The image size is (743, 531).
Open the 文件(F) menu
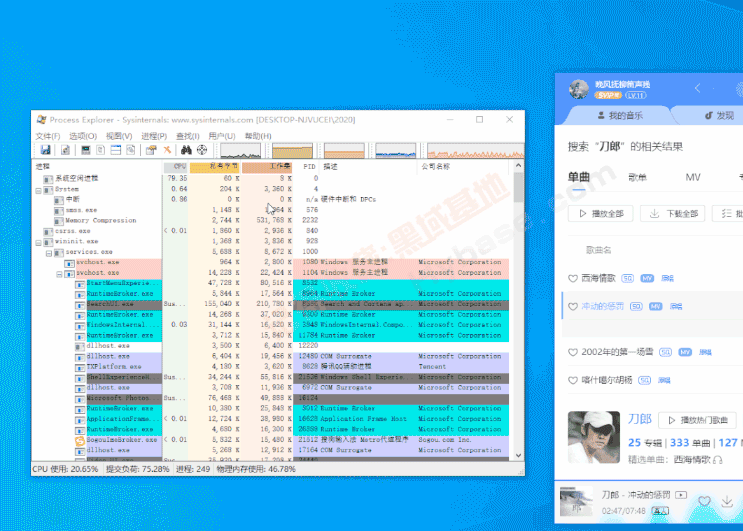[48, 136]
